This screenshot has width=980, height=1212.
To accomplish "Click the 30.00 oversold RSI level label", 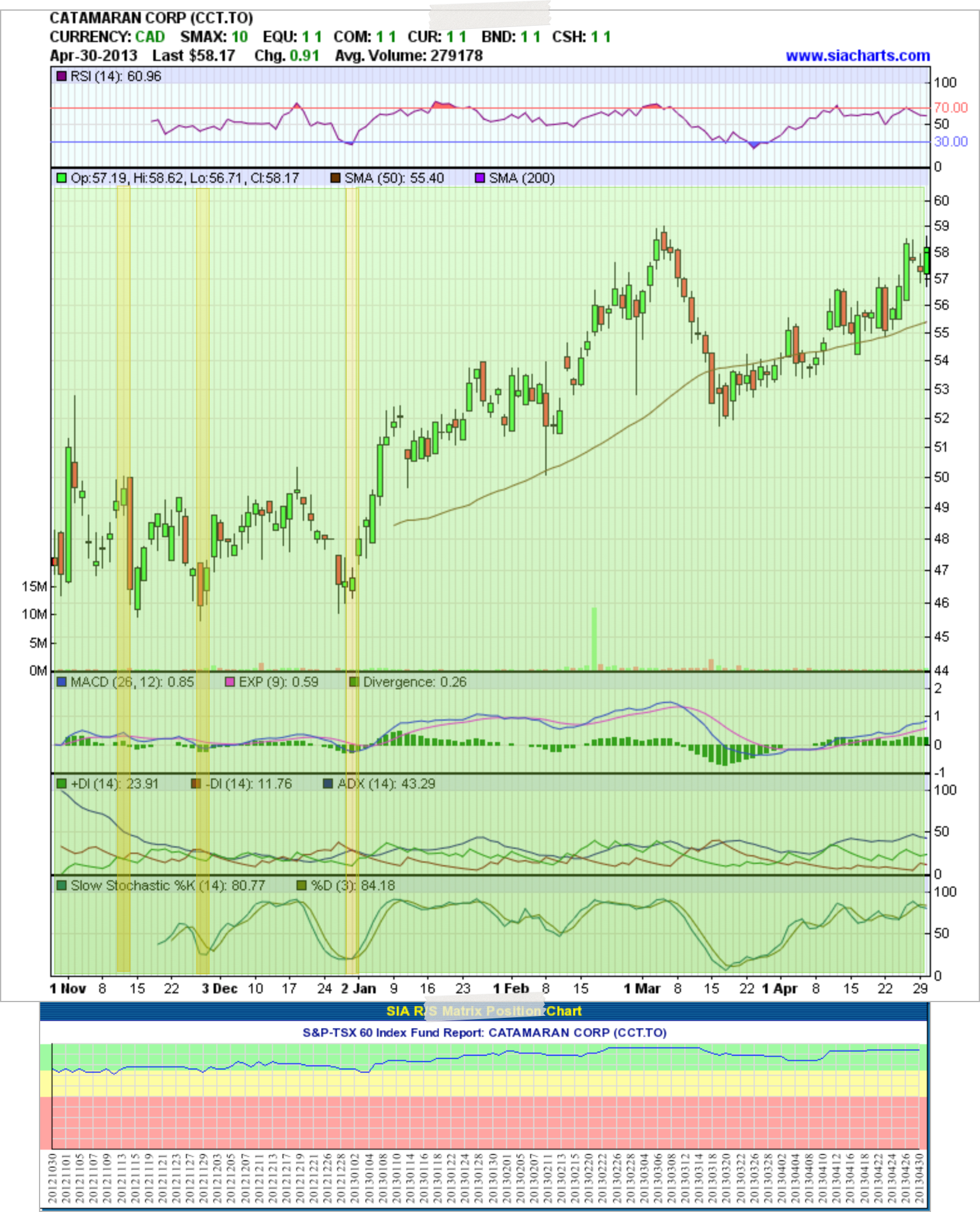I will [950, 141].
